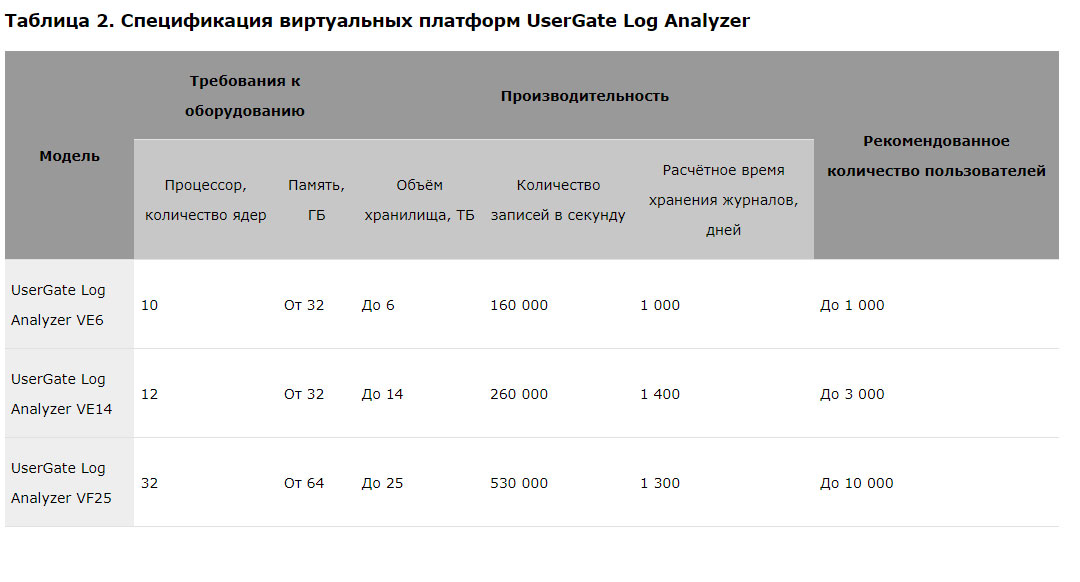Screen dimensions: 1080x582
Task: Click records per second value '160 000'
Action: point(519,304)
